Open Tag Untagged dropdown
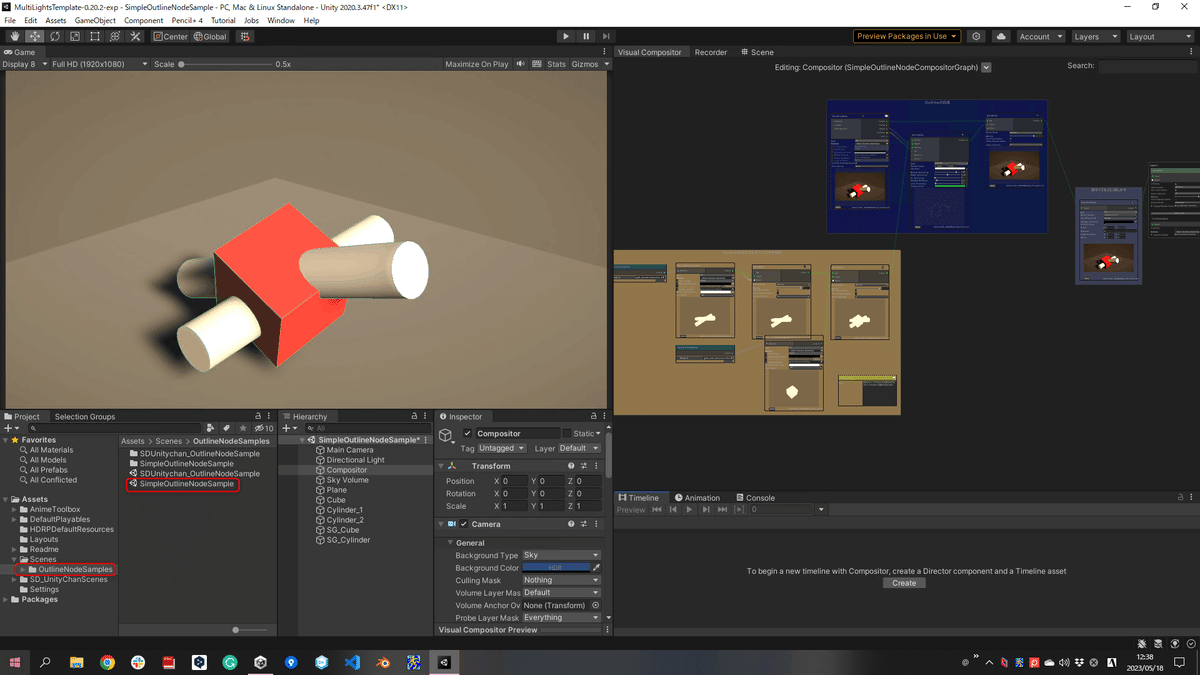Viewport: 1200px width, 675px height. (501, 448)
